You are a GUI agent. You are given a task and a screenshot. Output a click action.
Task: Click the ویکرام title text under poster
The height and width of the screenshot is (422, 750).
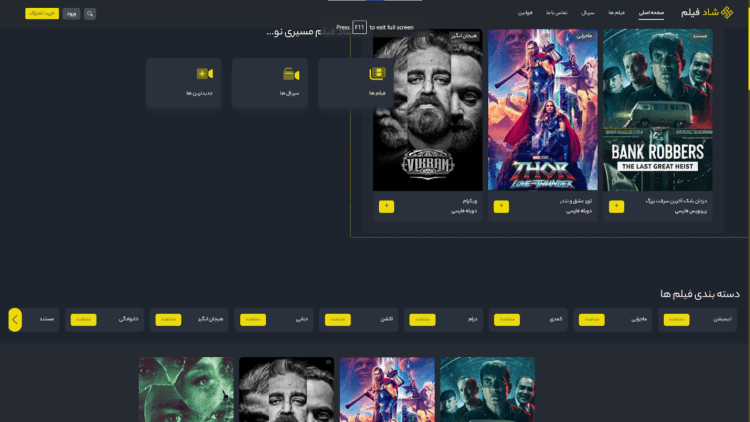pos(470,201)
